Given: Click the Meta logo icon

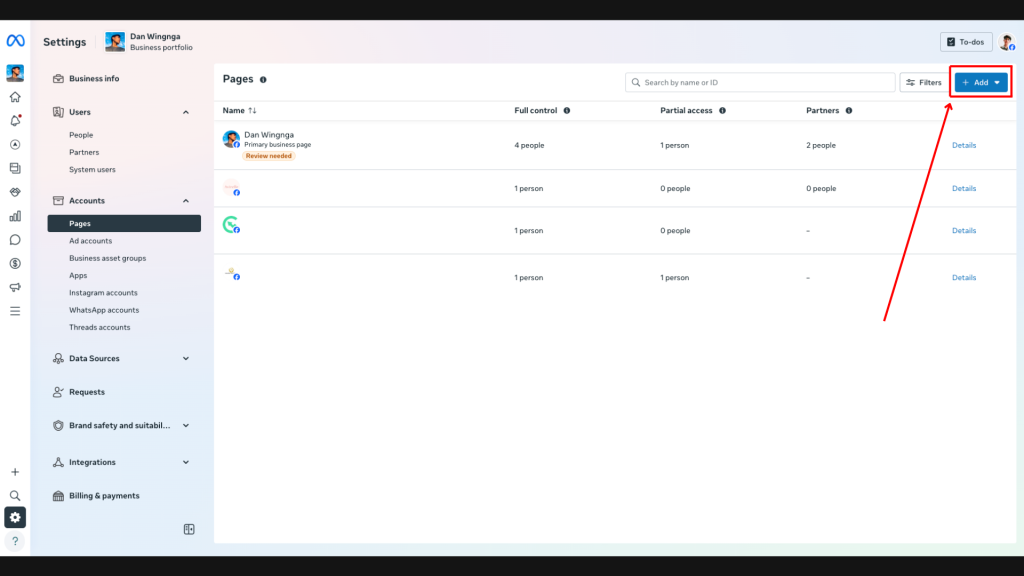Looking at the screenshot, I should tap(15, 41).
